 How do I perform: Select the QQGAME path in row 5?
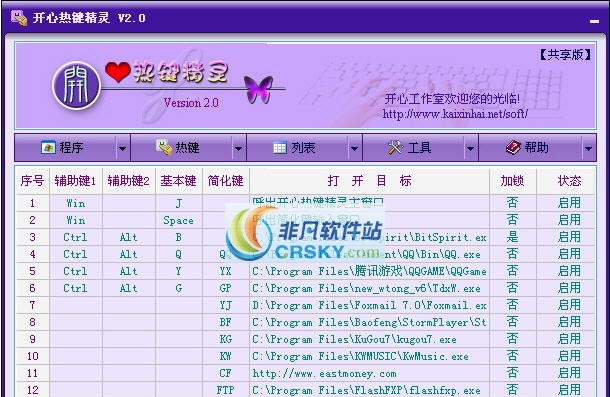tap(369, 271)
